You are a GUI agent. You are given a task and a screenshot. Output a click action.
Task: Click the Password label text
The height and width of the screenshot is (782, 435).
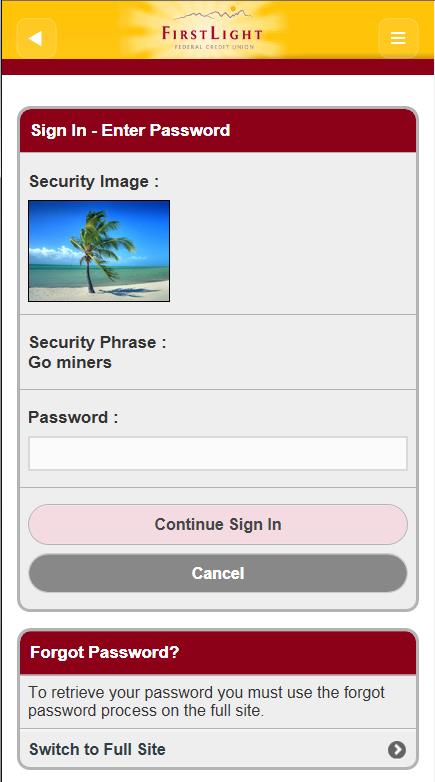(x=73, y=417)
